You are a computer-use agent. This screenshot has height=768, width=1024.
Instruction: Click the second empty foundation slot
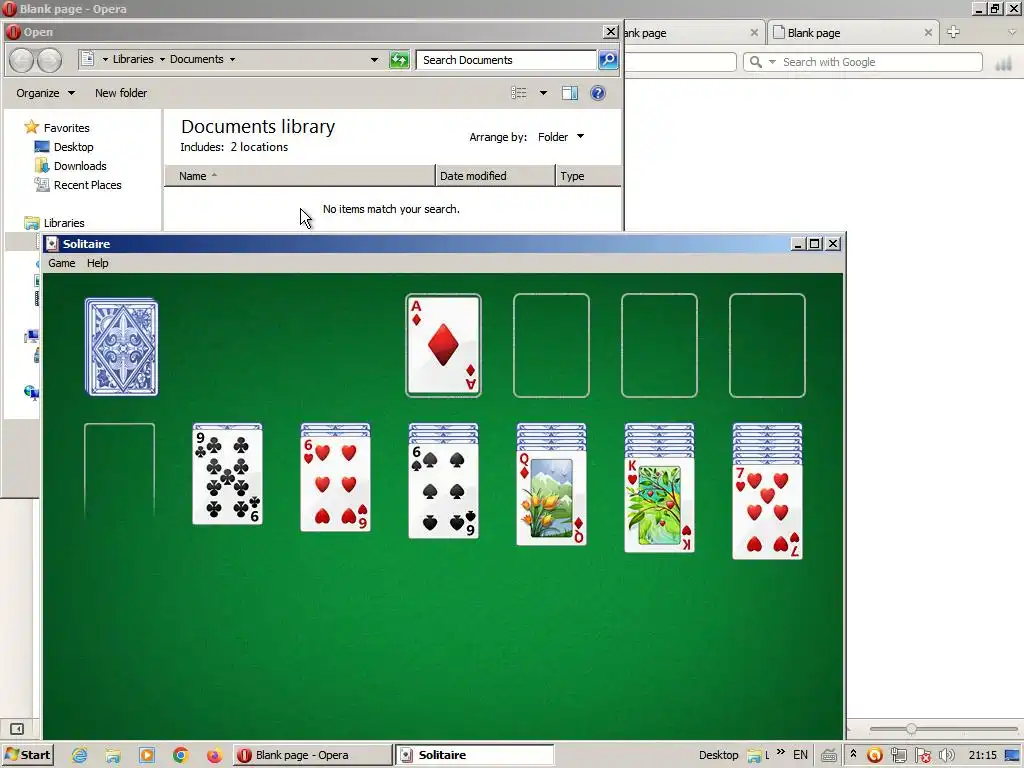(x=660, y=345)
